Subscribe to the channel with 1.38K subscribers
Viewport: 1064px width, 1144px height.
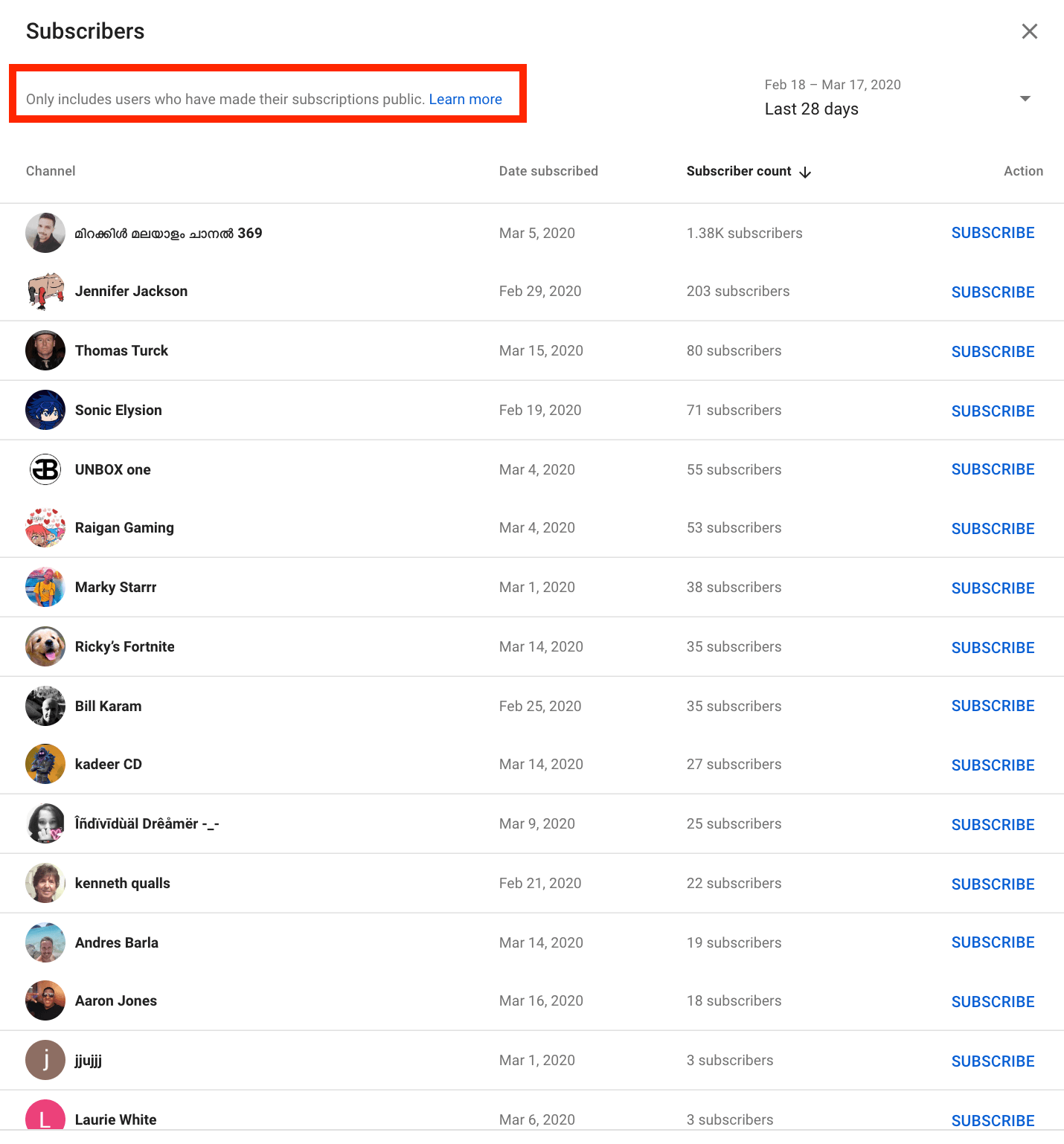click(x=993, y=233)
